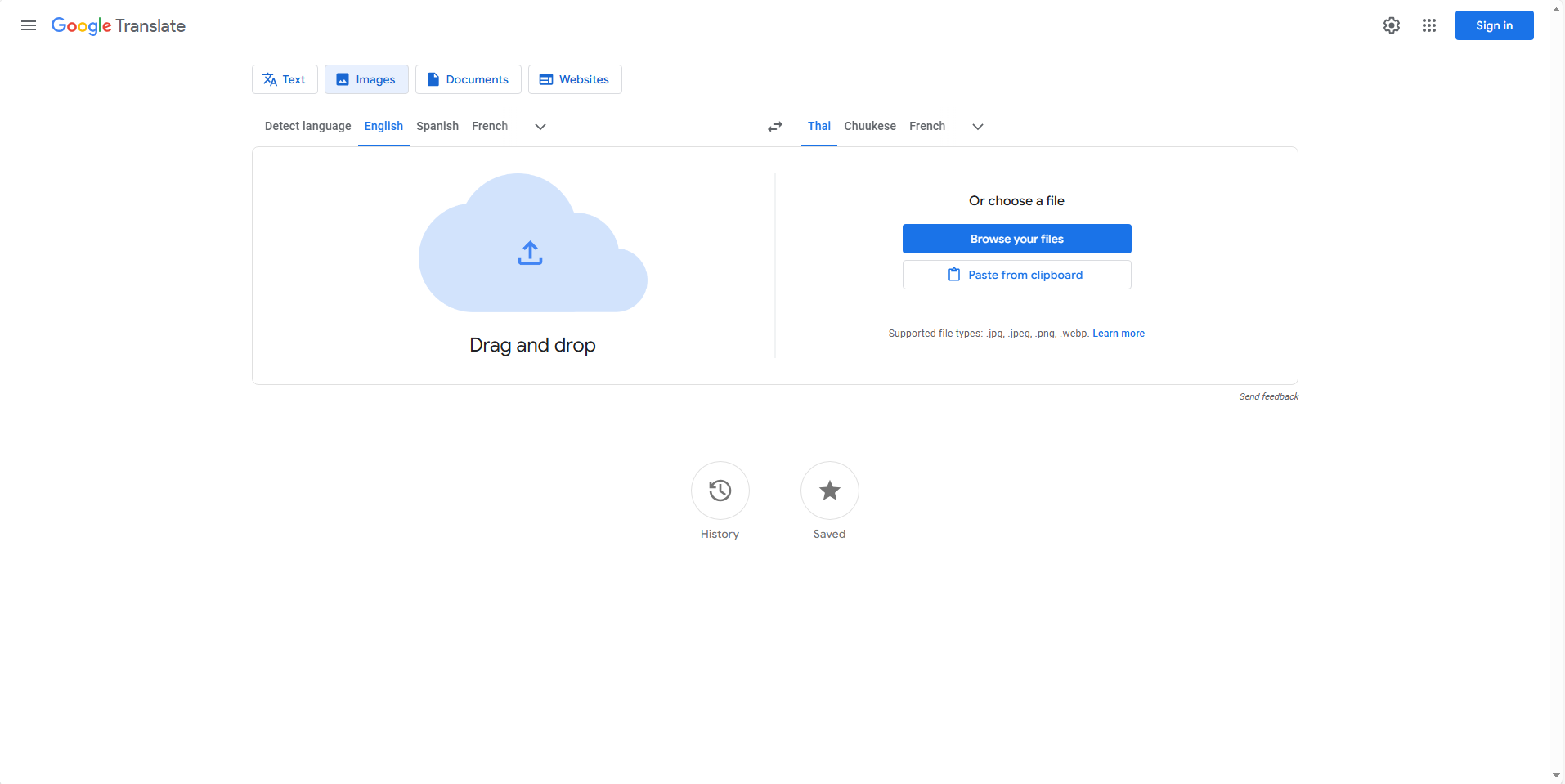
Task: Switch source language to Spanish
Action: (437, 126)
